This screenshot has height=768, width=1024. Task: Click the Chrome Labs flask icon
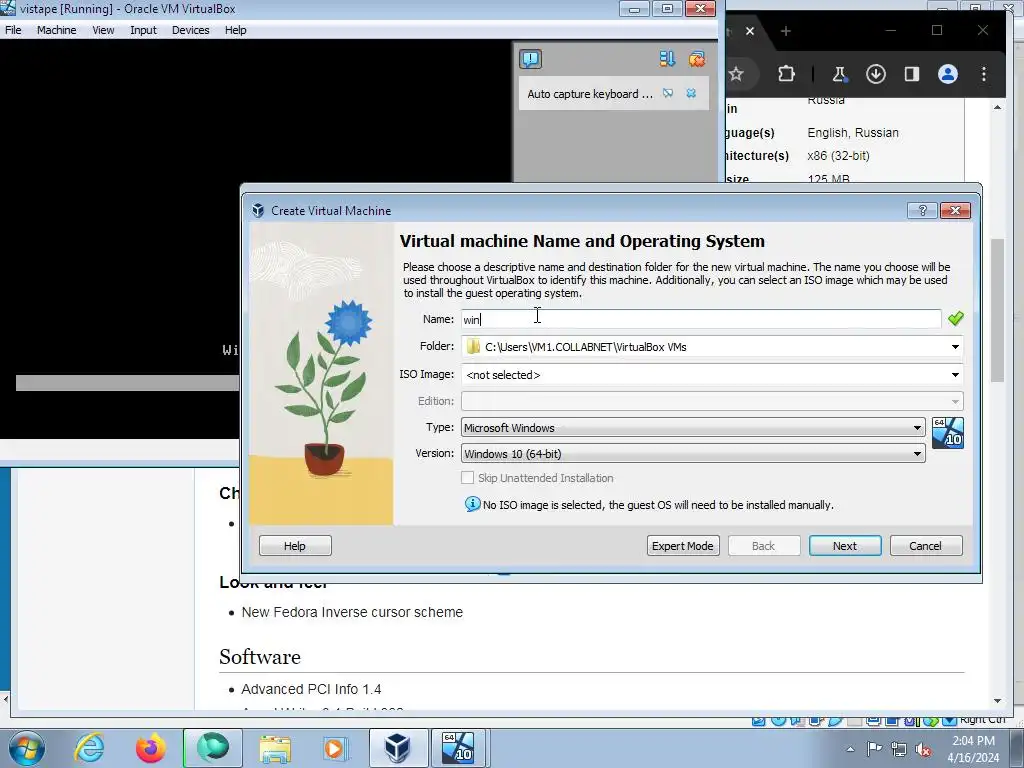pos(839,74)
